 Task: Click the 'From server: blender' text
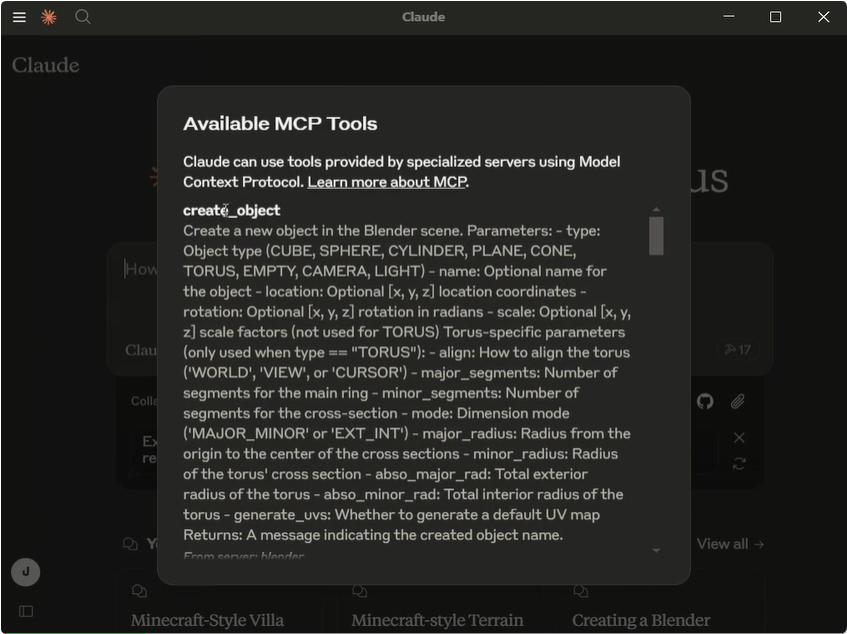(x=244, y=556)
